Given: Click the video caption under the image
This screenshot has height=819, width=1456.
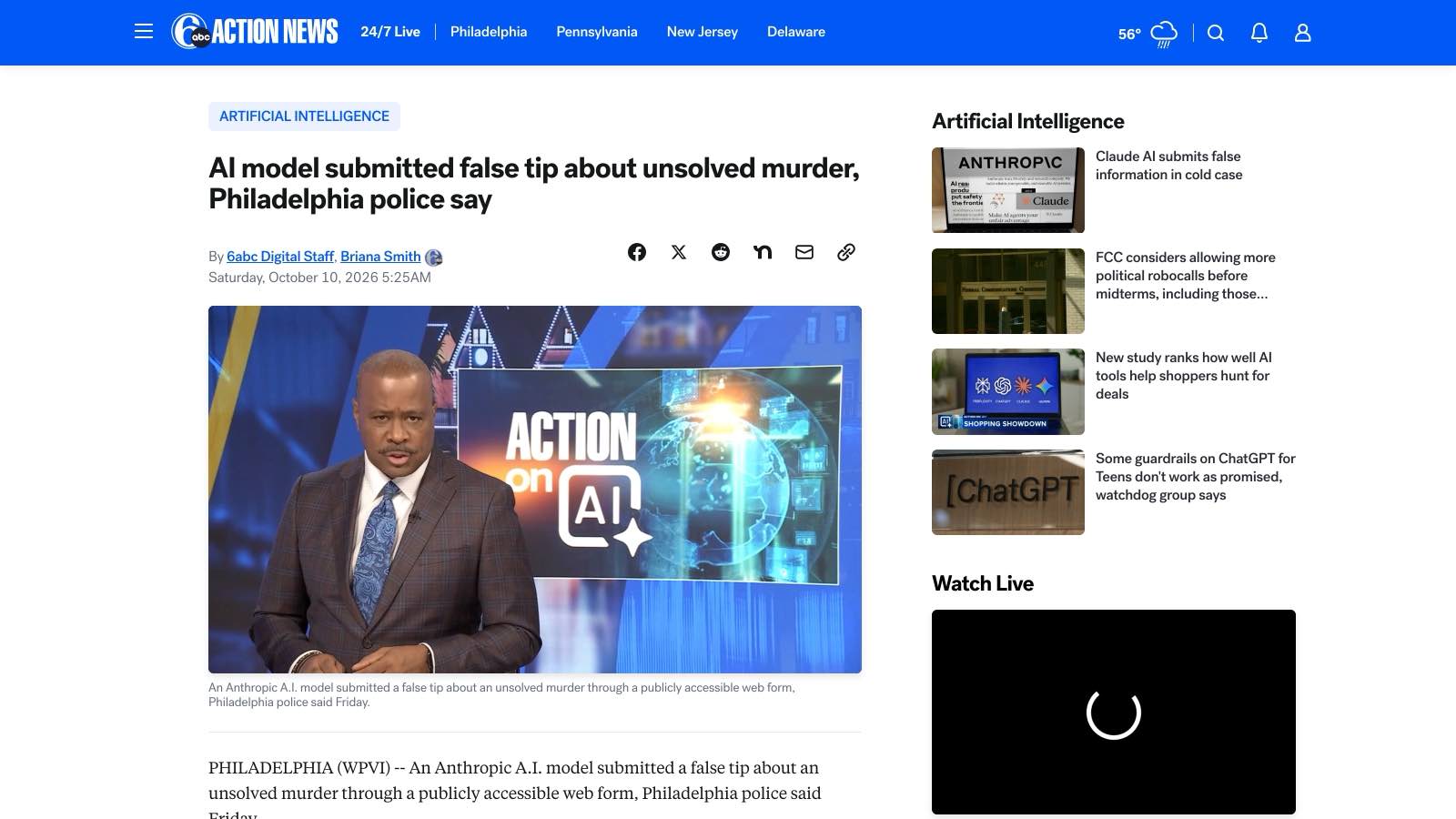Looking at the screenshot, I should [501, 695].
